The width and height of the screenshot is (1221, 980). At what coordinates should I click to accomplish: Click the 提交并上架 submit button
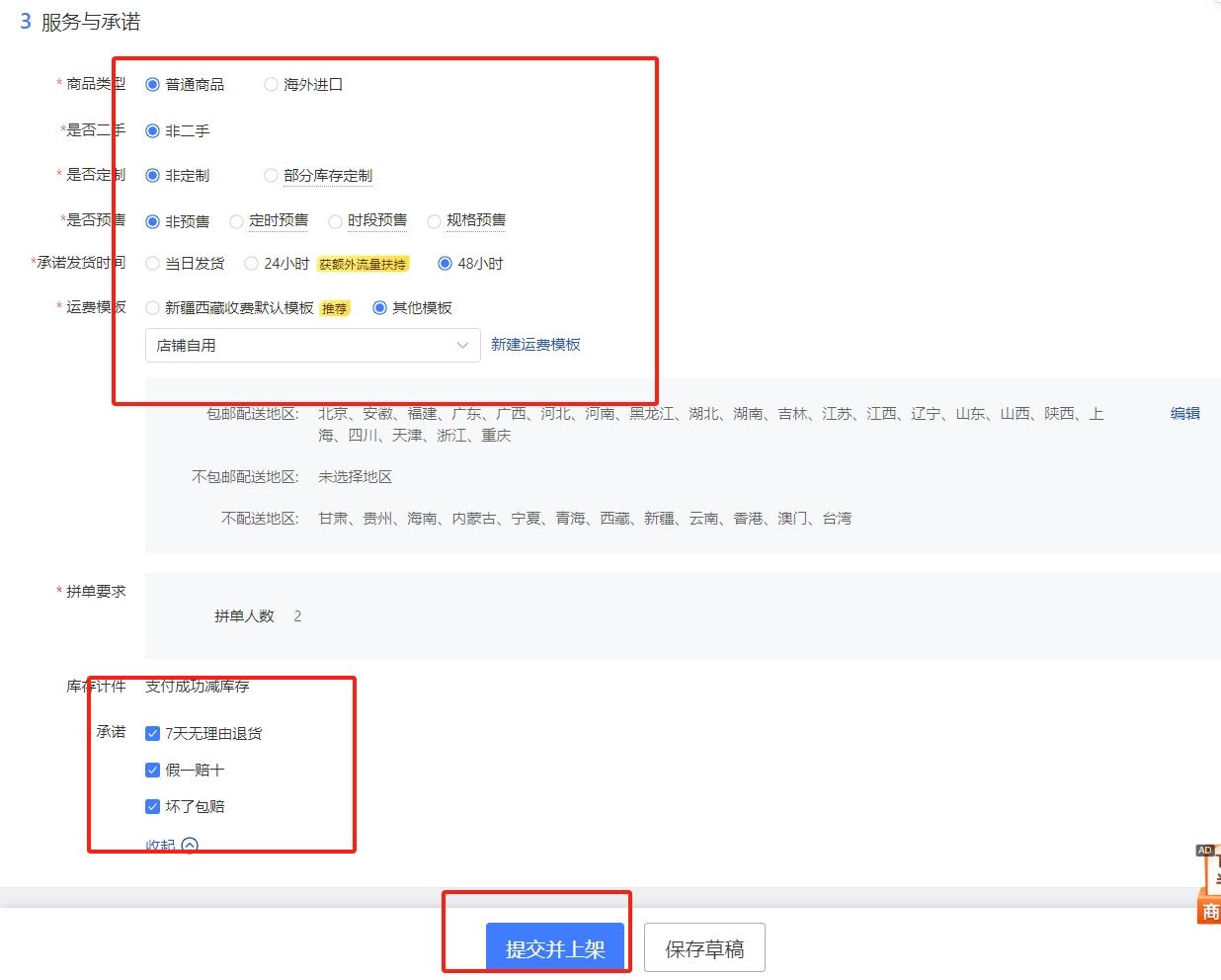[x=557, y=945]
